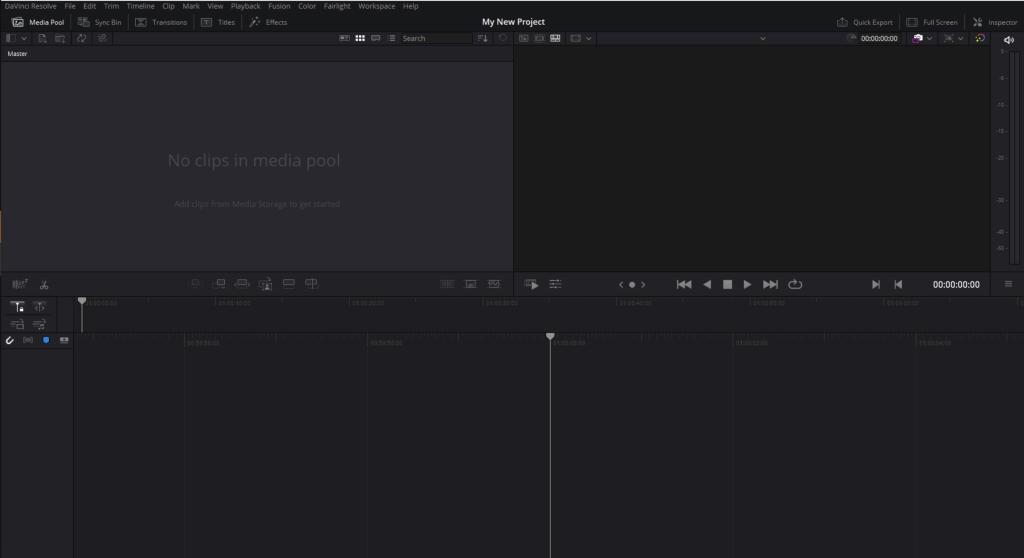Click the Dissolve transition icon
The height and width of the screenshot is (558, 1024).
tap(470, 284)
